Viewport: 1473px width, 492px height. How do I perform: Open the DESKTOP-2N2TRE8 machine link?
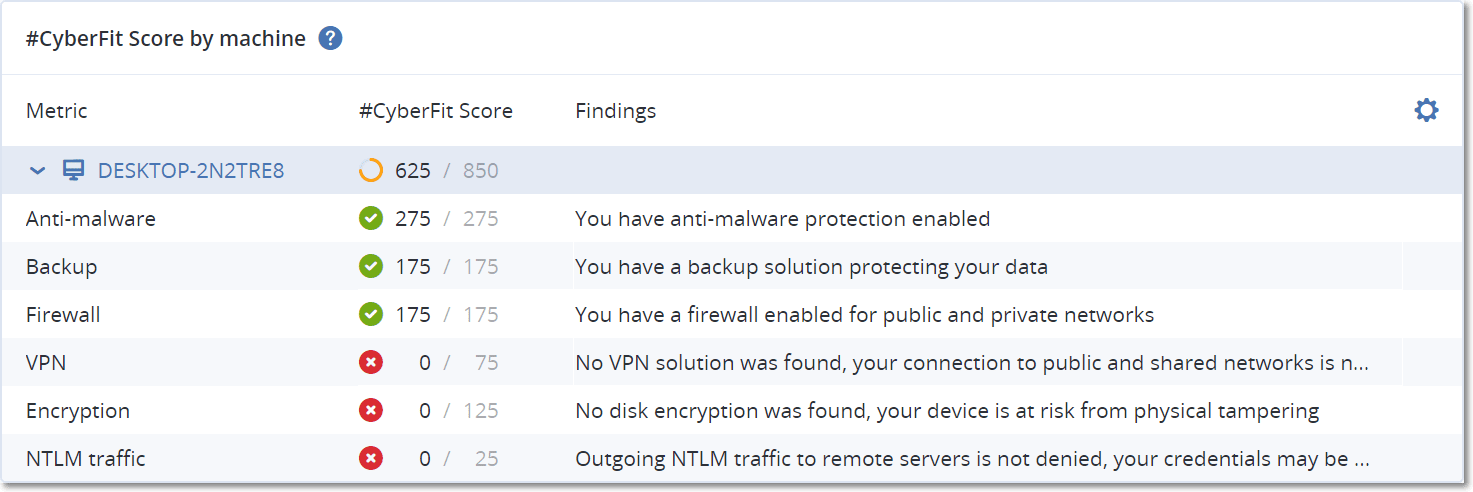[x=191, y=171]
